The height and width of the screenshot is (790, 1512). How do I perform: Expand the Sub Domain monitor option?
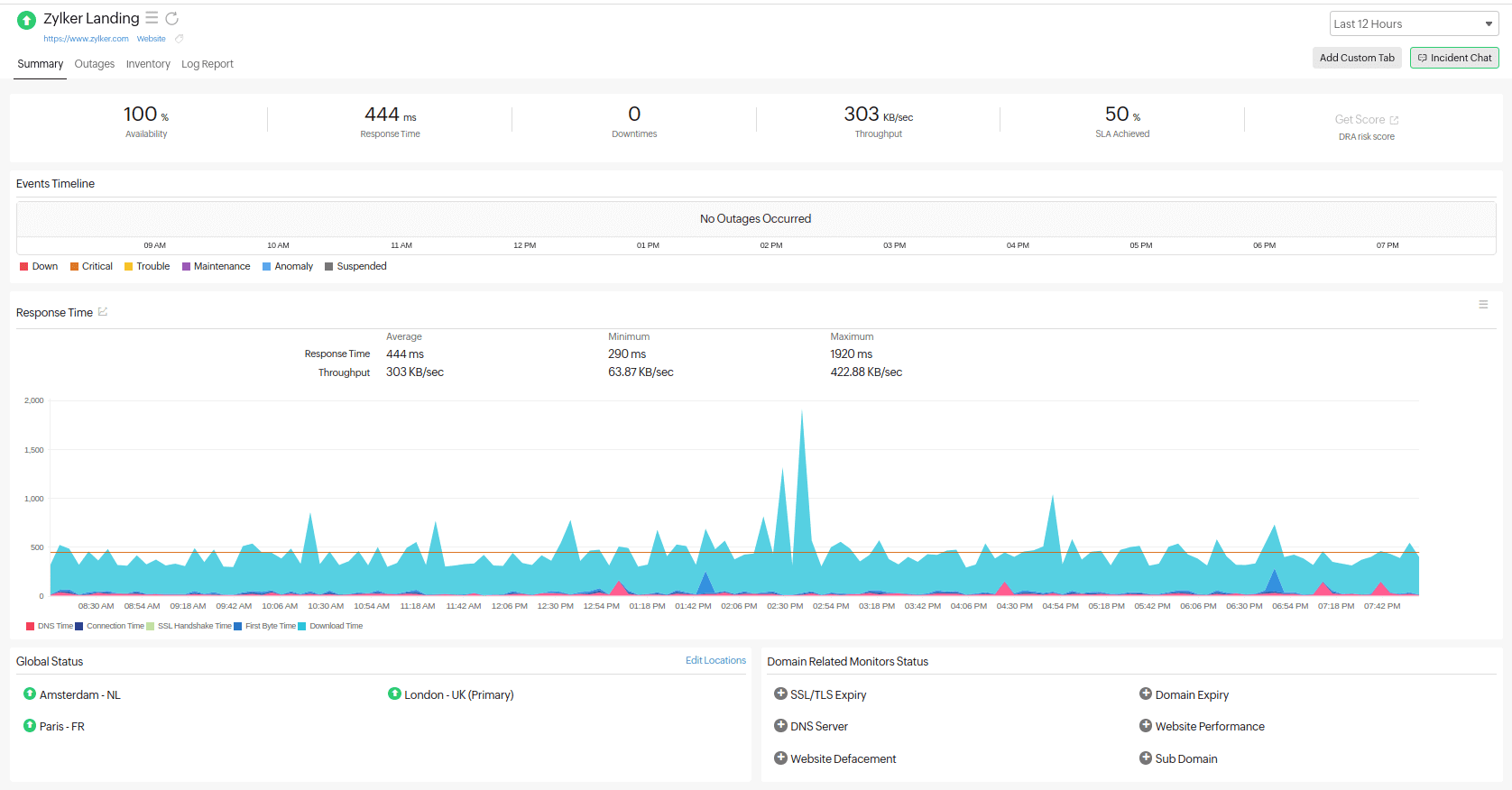pyautogui.click(x=1145, y=758)
